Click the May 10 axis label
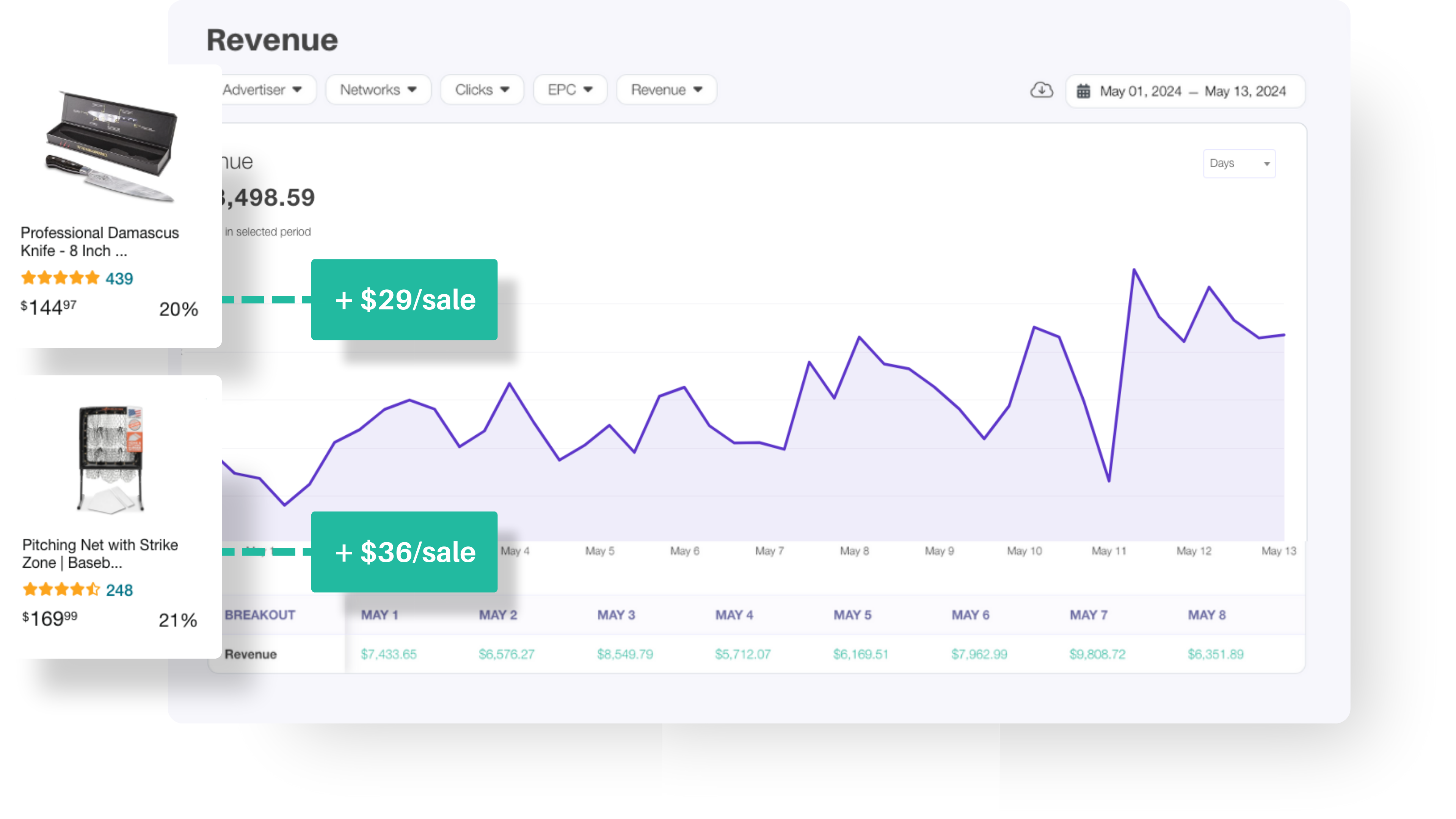Viewport: 1456px width, 819px height. pyautogui.click(x=1024, y=551)
